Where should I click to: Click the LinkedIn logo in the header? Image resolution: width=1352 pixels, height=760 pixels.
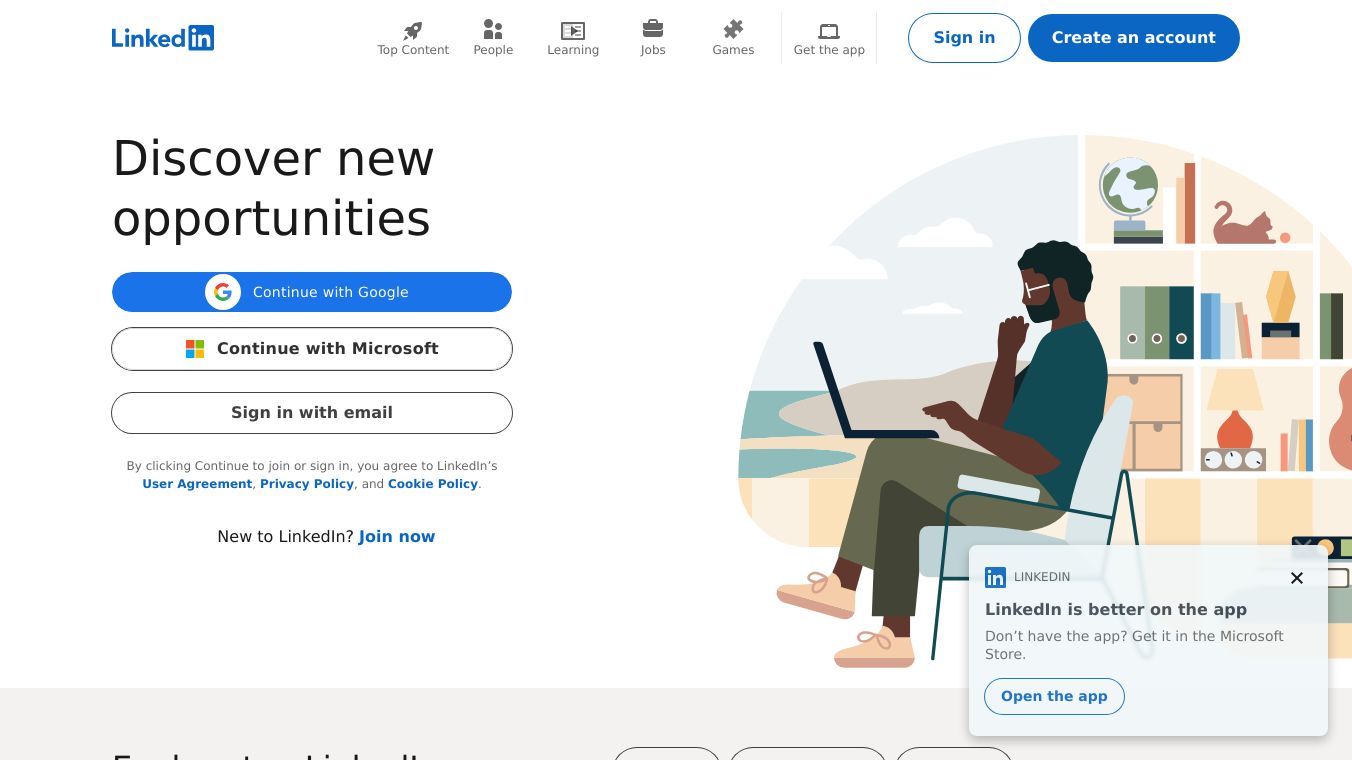coord(163,38)
